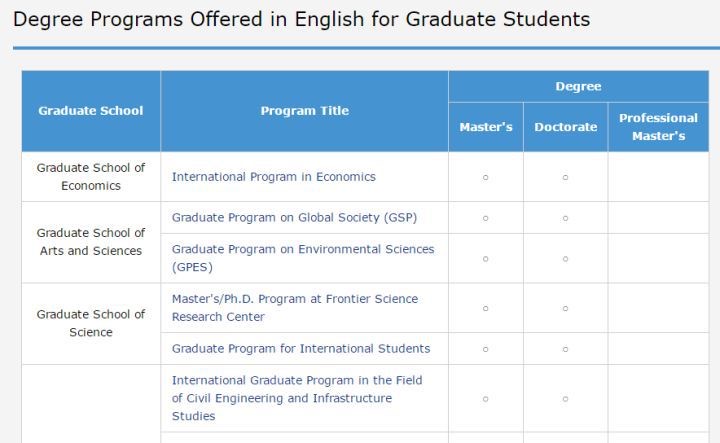Click the page heading about Degree Programs
The width and height of the screenshot is (720, 443).
tap(301, 19)
